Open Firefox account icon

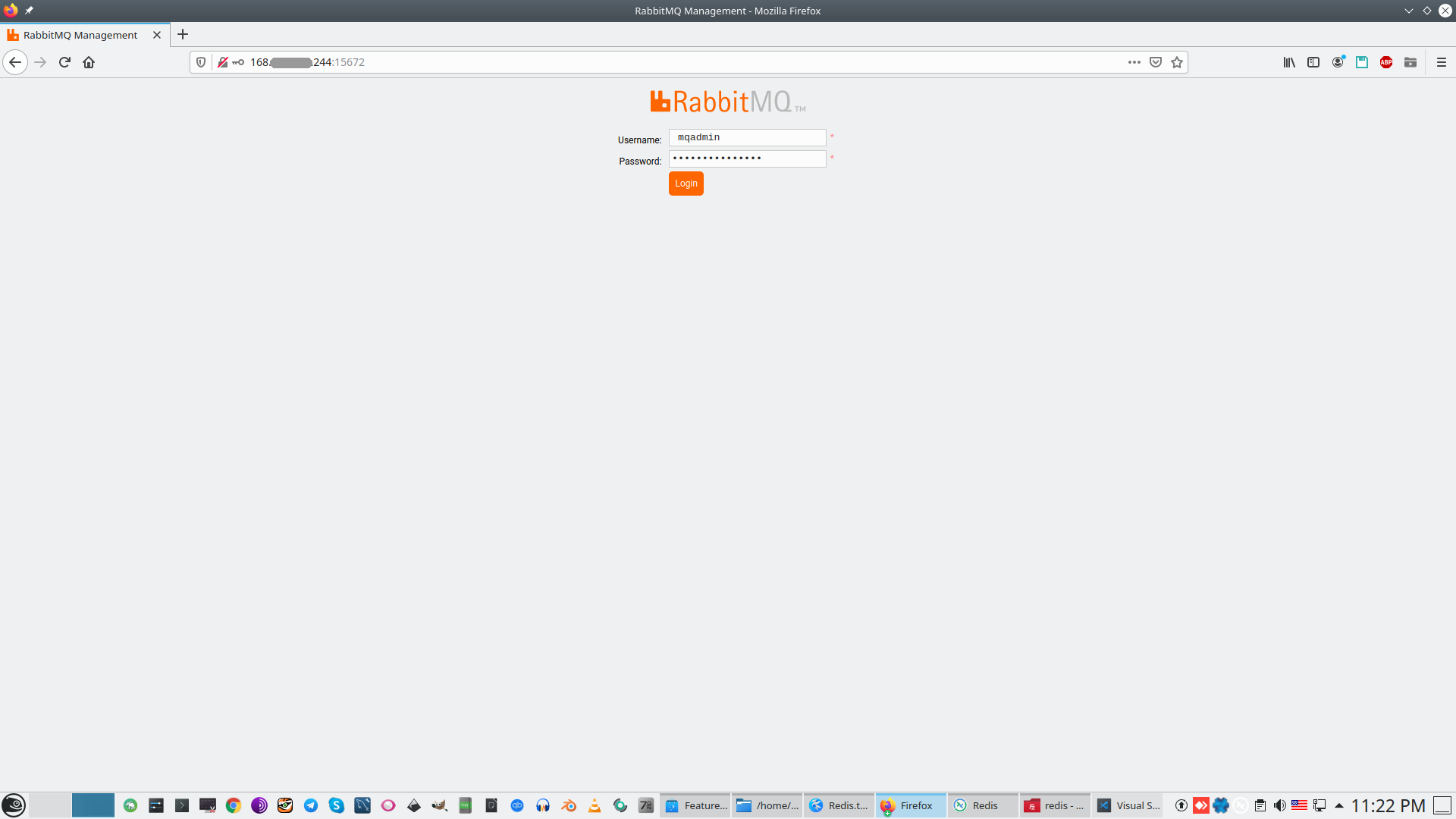pyautogui.click(x=1338, y=62)
